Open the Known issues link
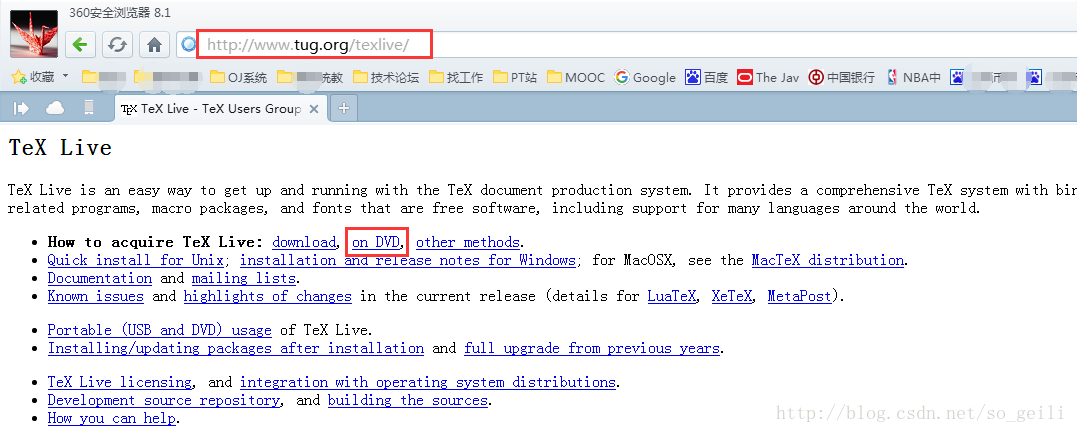Viewport: 1077px width, 433px height. click(x=95, y=296)
